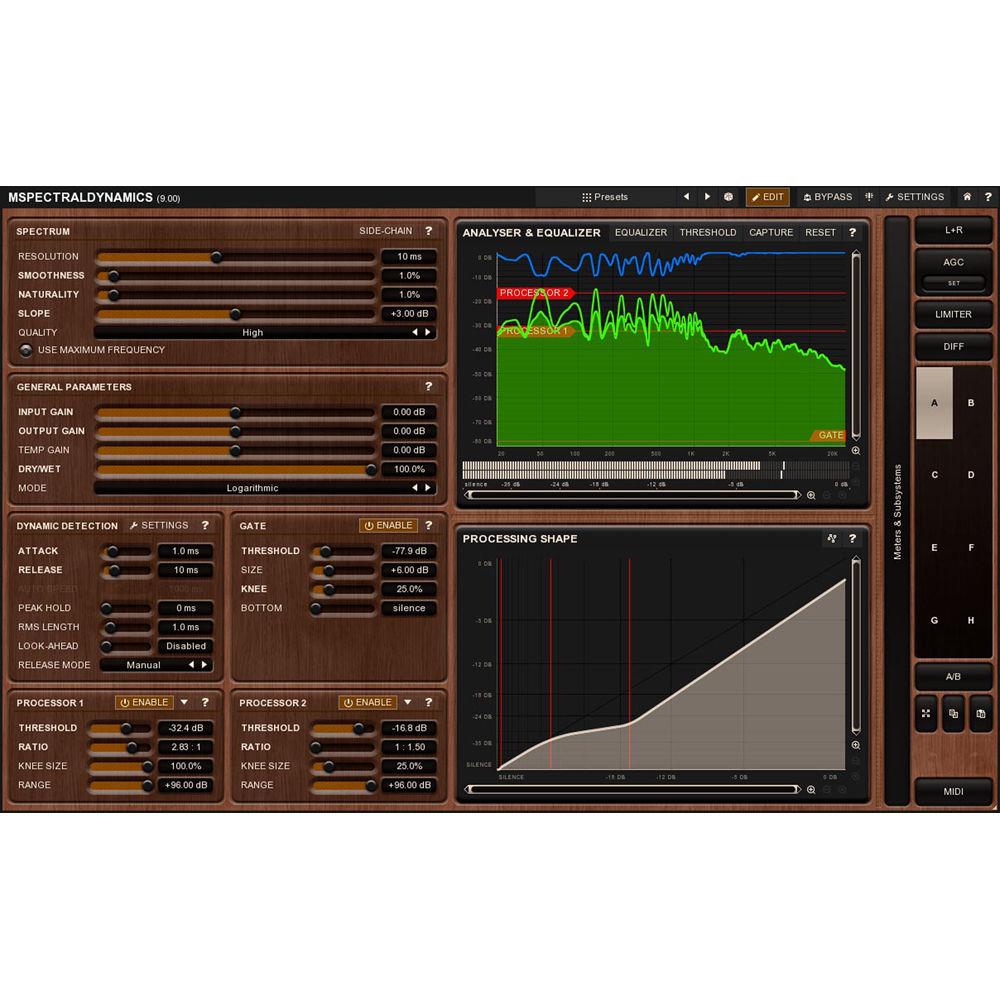Click the copy icon near the A/B button
Viewport: 1000px width, 1000px height.
pyautogui.click(x=952, y=712)
